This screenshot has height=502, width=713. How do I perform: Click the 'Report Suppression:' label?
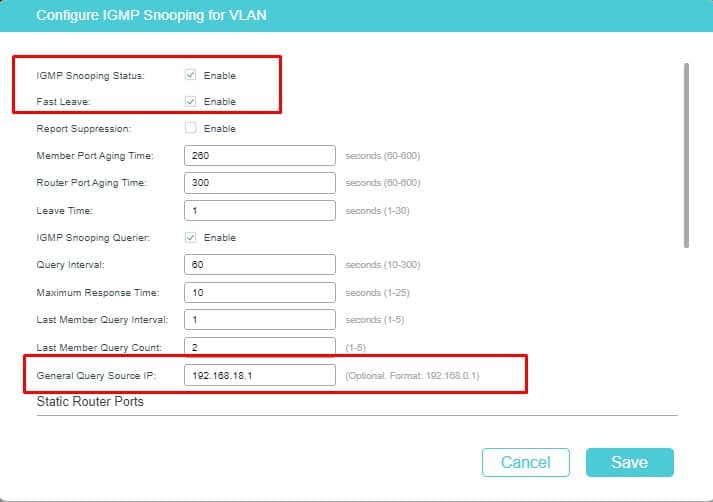[x=84, y=129]
